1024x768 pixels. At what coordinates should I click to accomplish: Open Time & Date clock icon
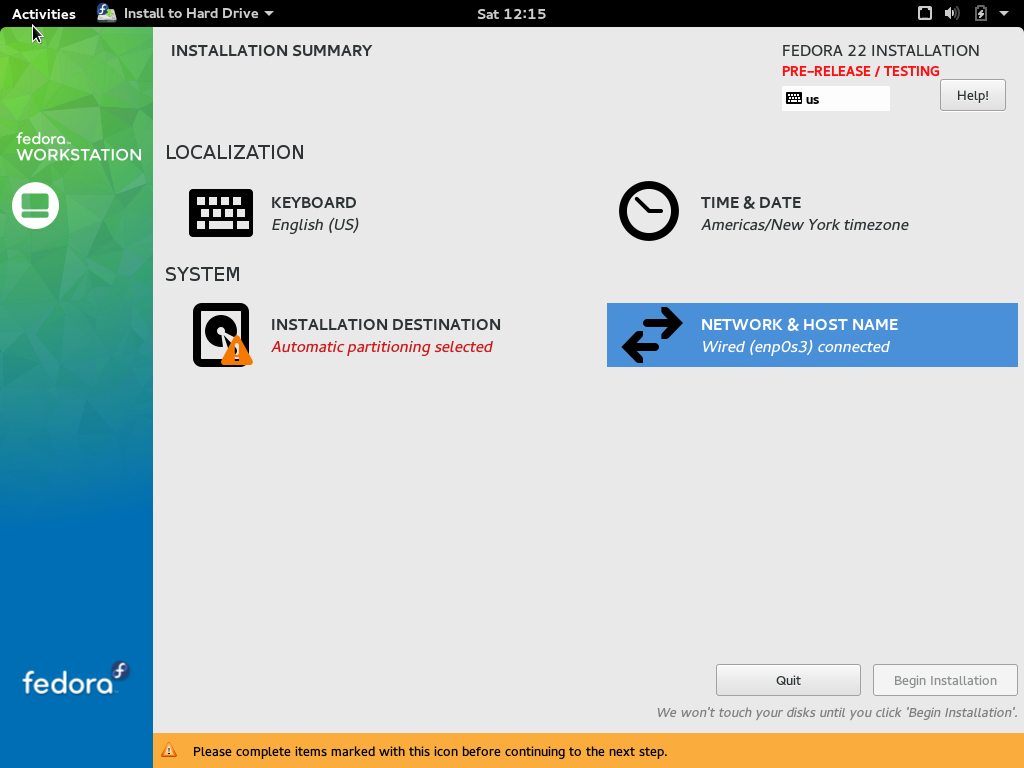tap(648, 211)
